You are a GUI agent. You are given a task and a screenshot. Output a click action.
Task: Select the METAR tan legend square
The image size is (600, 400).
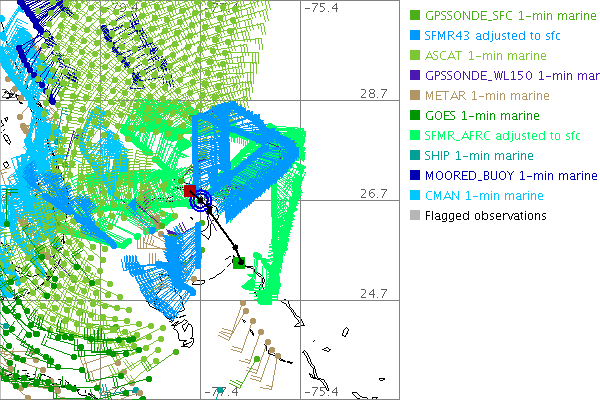(x=415, y=95)
